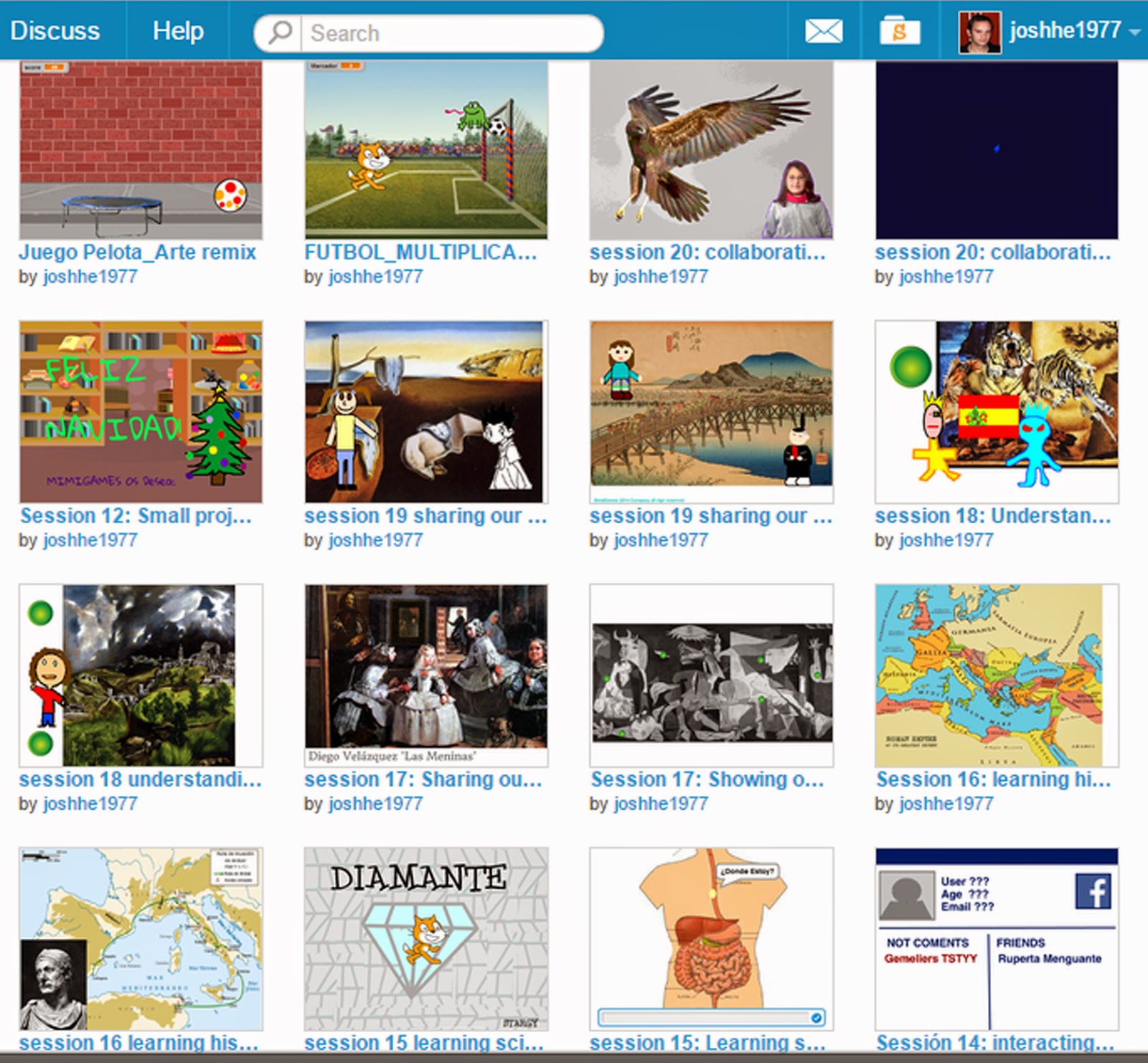Open author joshhe1977 under Session 16: learning hi...
Viewport: 1148px width, 1063px height.
click(946, 803)
